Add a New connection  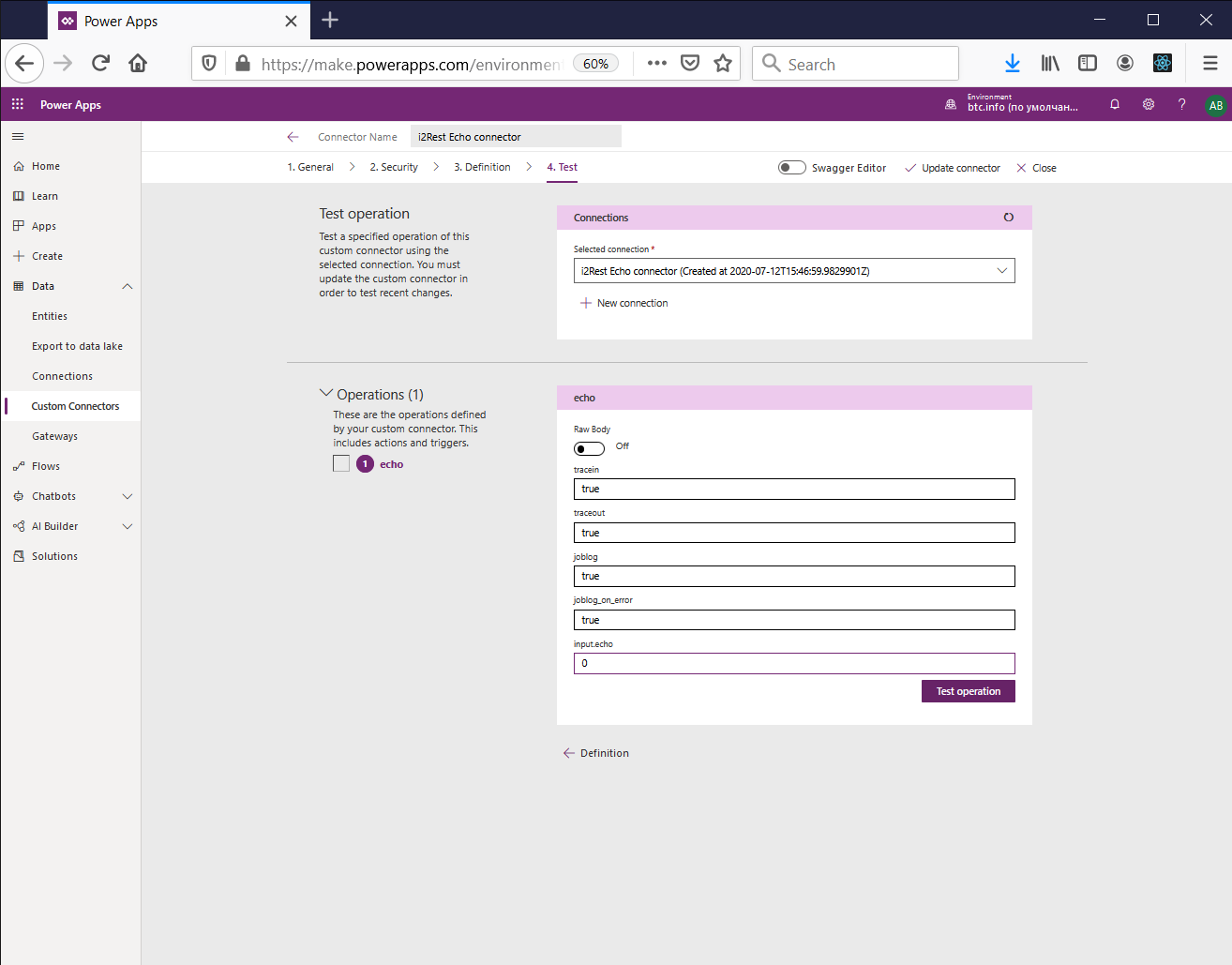pos(624,303)
